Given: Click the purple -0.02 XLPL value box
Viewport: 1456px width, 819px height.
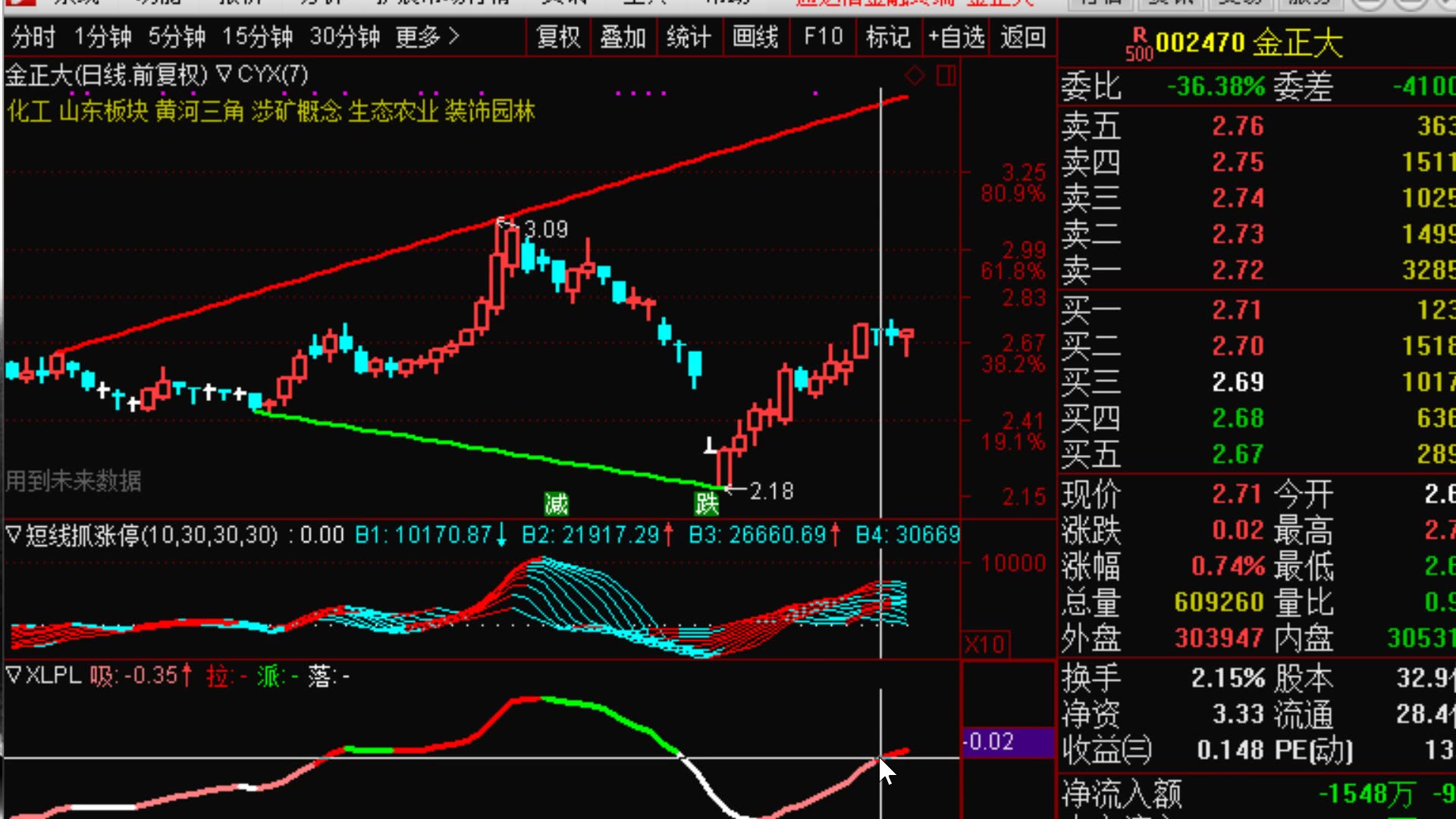Looking at the screenshot, I should pos(1008,742).
